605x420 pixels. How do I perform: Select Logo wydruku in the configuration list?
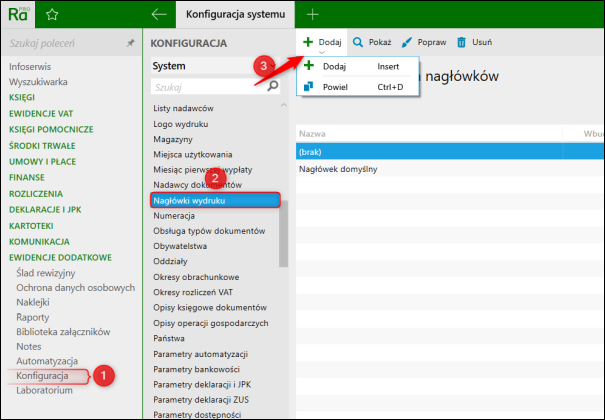coord(181,124)
